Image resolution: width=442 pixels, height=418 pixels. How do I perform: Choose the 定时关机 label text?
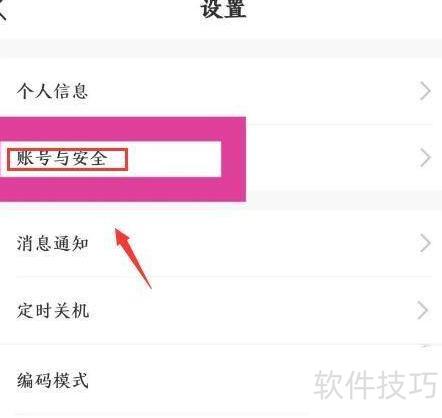[x=53, y=311]
